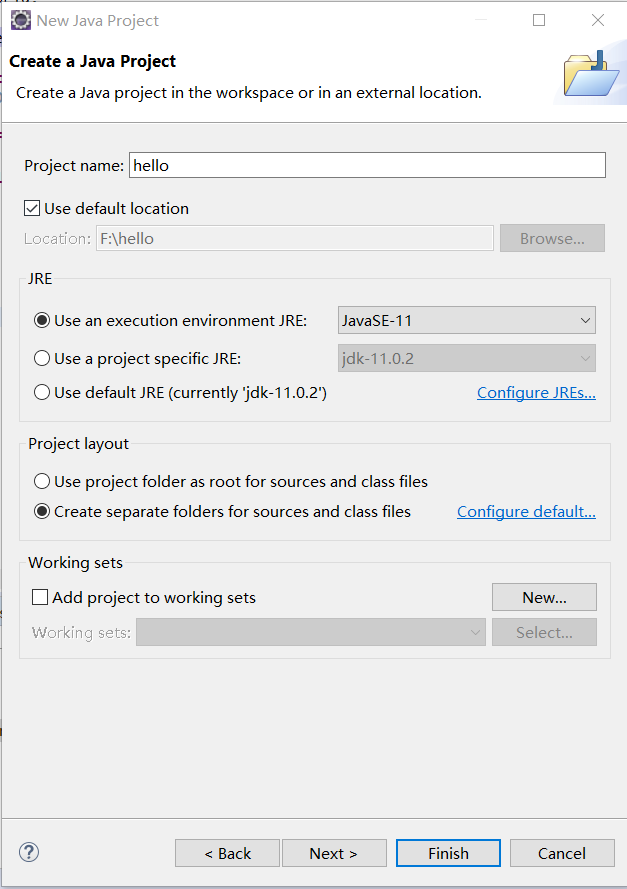
Task: Cancel the New Java Project dialog
Action: tap(561, 853)
